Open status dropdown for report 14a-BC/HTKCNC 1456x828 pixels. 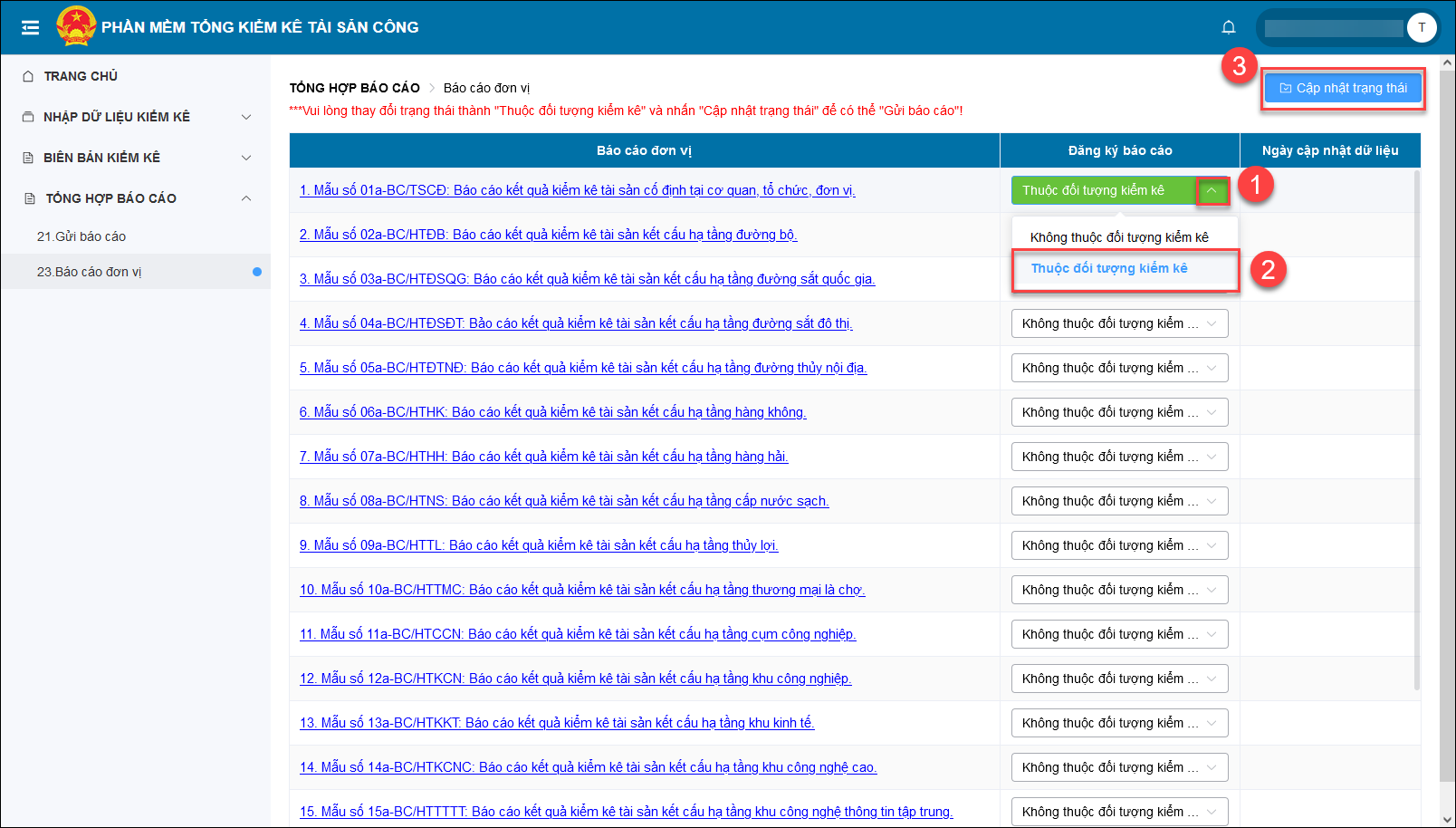point(1119,767)
